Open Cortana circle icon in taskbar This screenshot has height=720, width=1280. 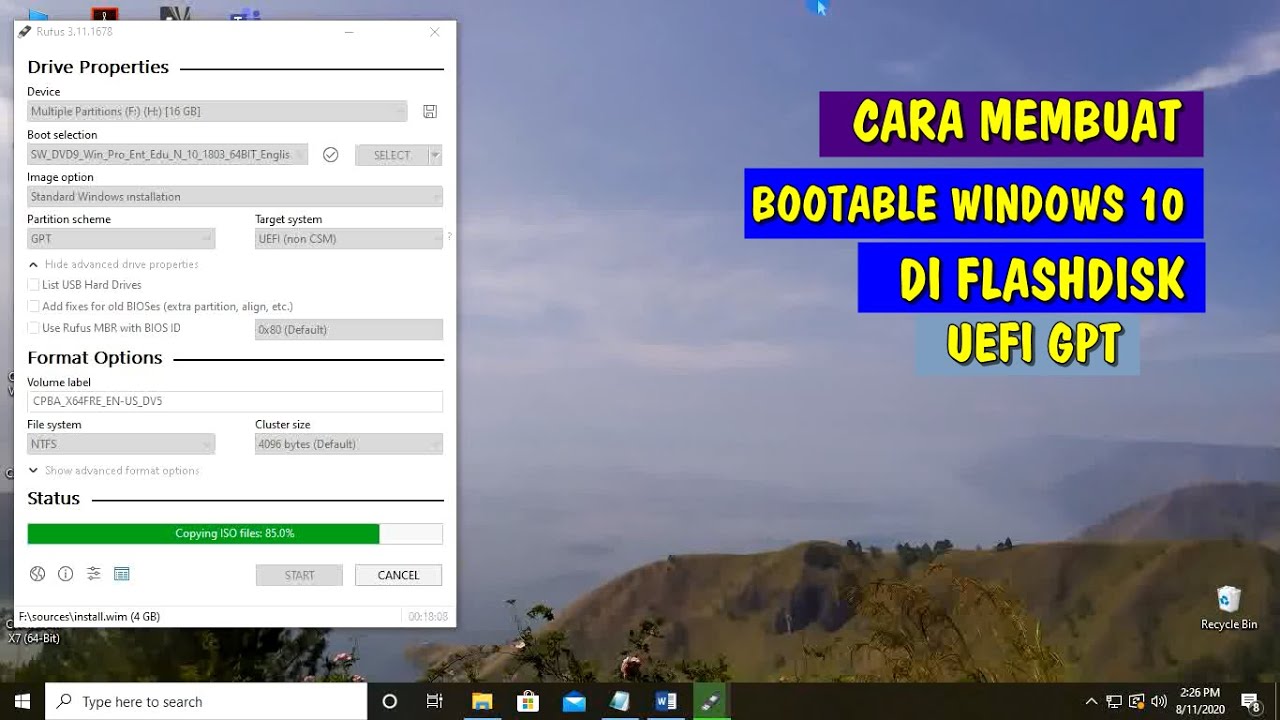pyautogui.click(x=390, y=701)
